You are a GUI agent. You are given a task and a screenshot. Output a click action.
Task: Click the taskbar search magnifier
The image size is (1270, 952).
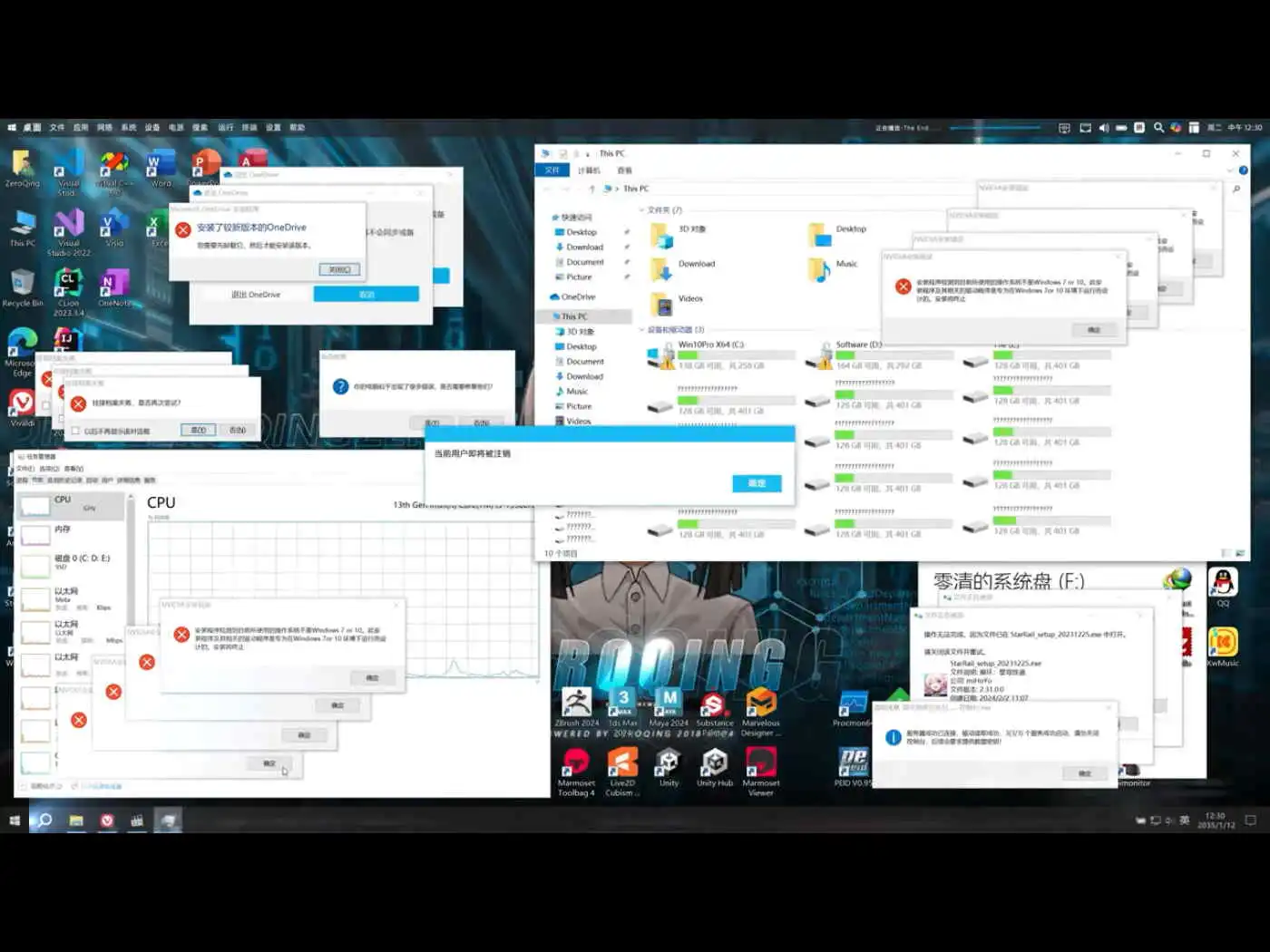pyautogui.click(x=44, y=821)
